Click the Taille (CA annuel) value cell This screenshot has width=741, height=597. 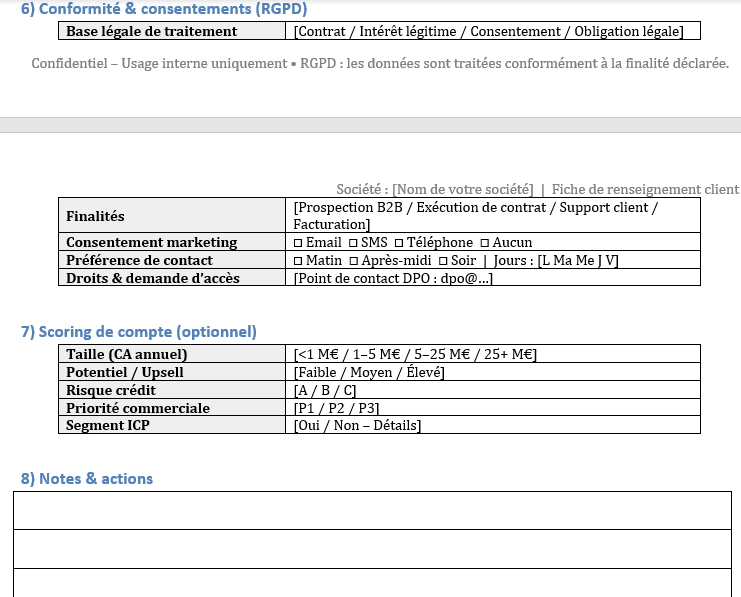(x=416, y=355)
